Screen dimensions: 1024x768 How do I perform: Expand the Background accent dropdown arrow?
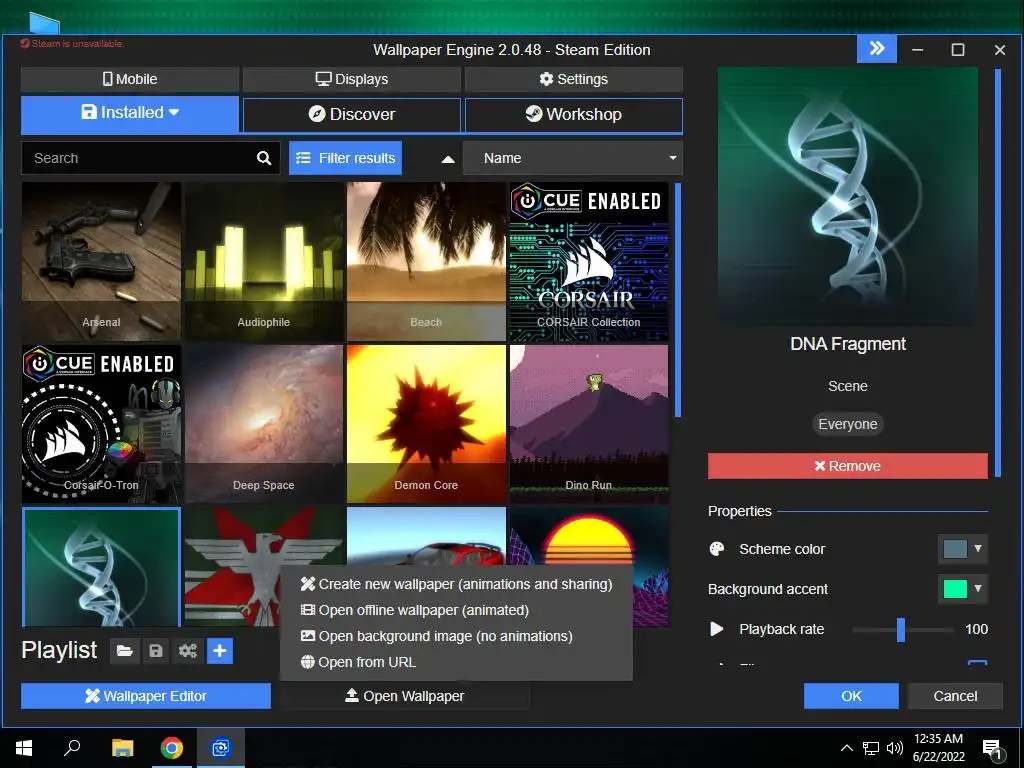pos(978,588)
